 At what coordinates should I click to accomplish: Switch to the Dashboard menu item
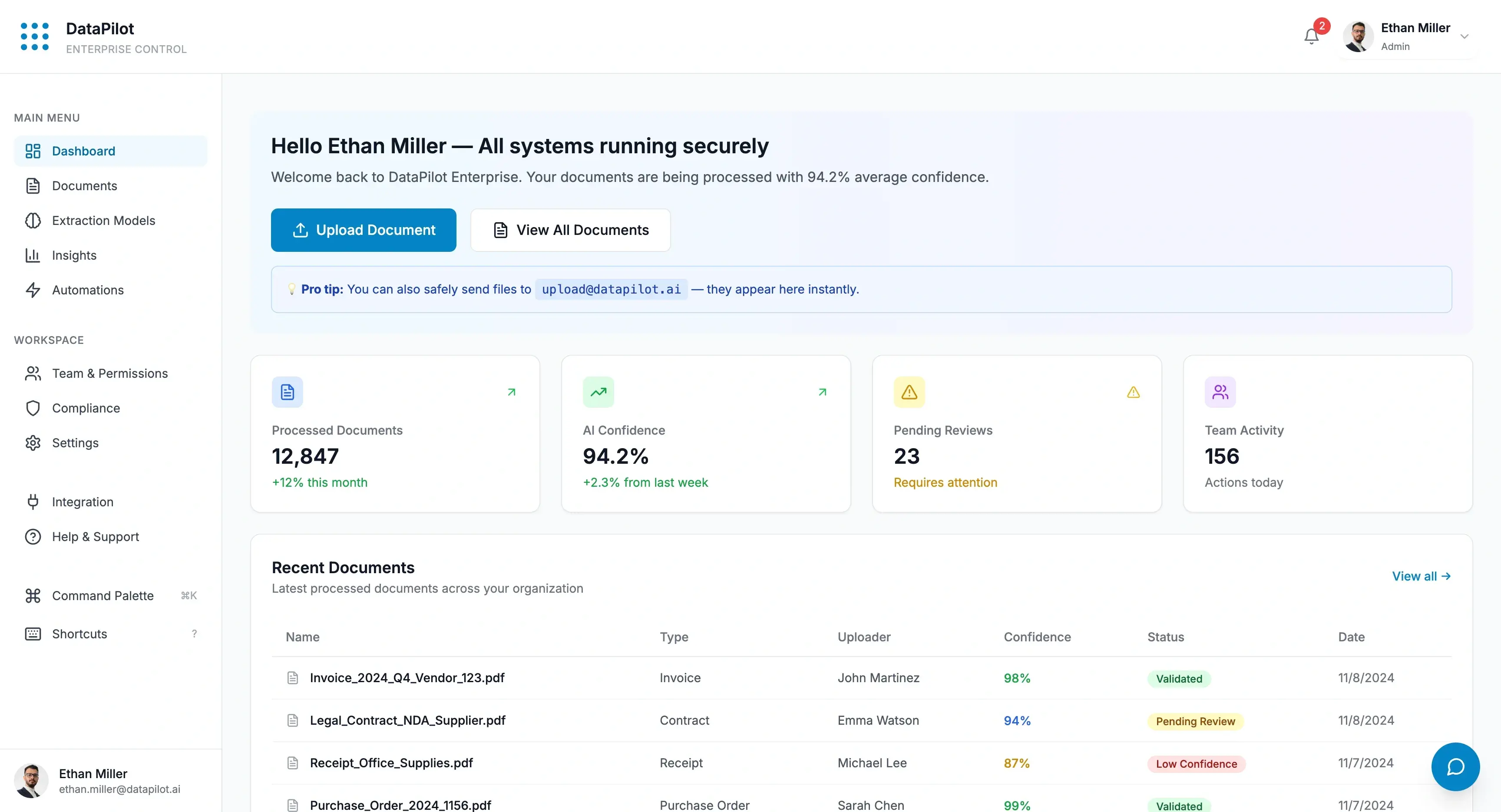click(83, 150)
